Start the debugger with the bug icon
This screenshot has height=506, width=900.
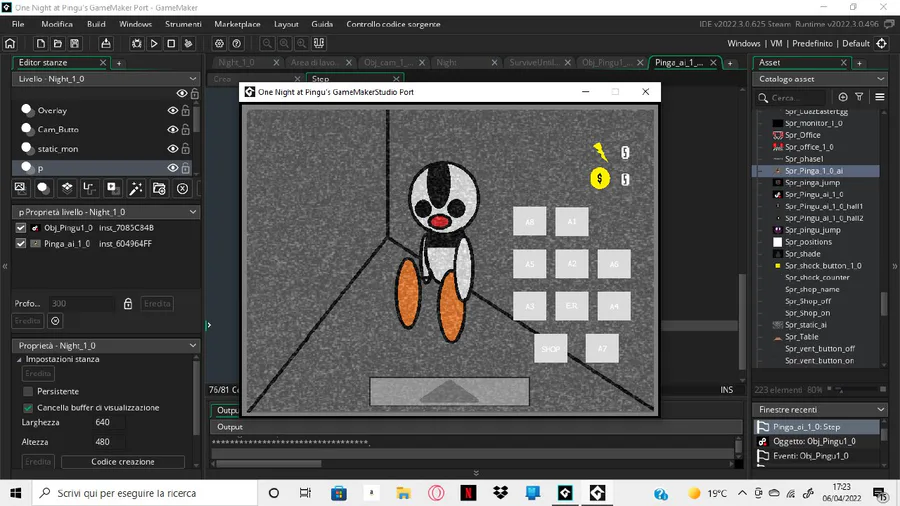click(137, 44)
